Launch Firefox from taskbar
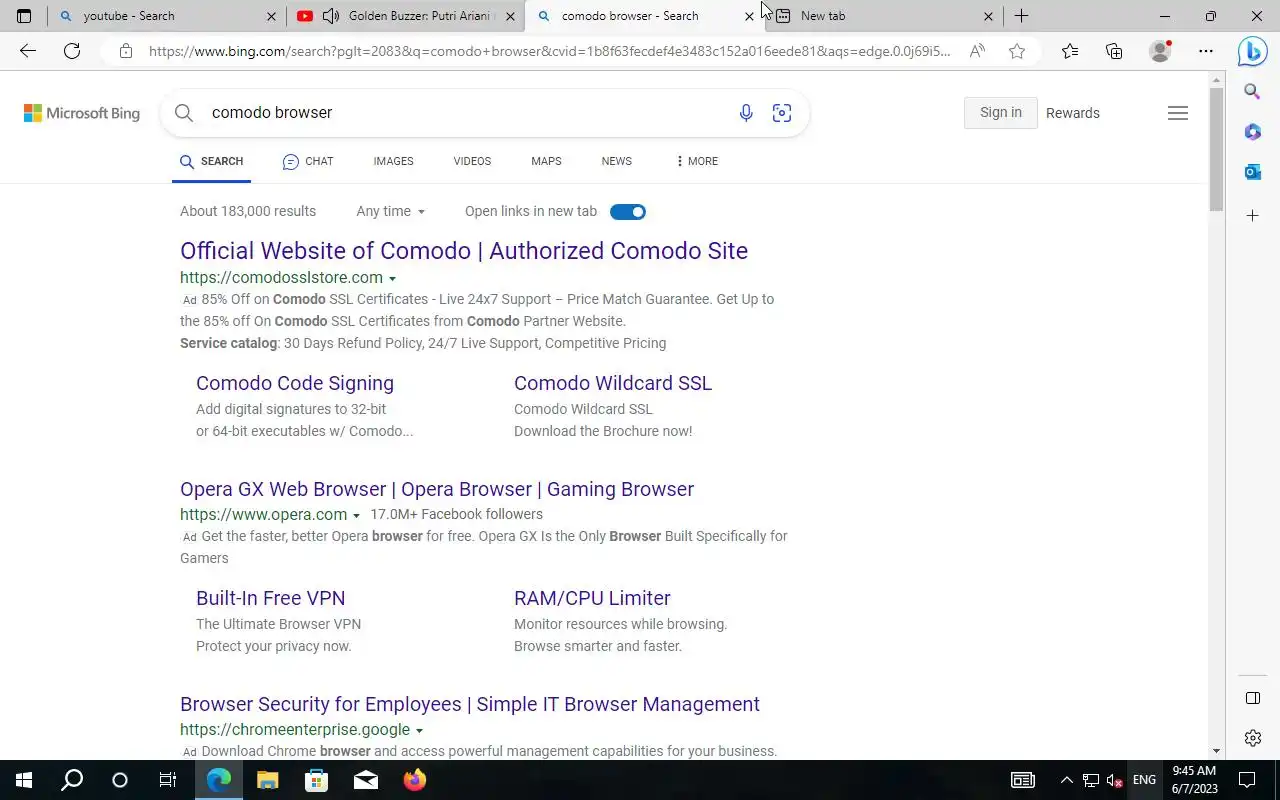 415,780
